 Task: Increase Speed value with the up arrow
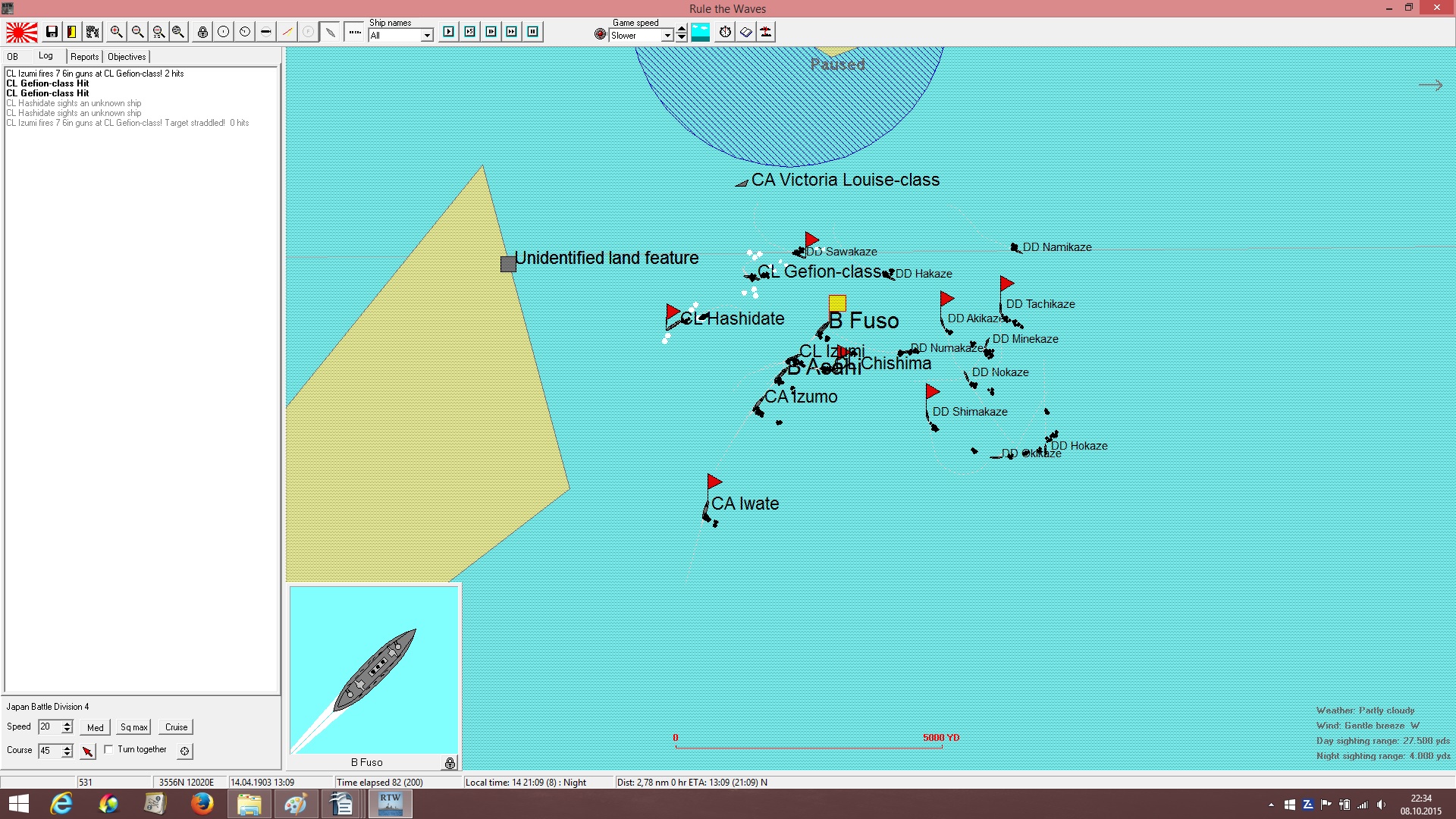(67, 723)
